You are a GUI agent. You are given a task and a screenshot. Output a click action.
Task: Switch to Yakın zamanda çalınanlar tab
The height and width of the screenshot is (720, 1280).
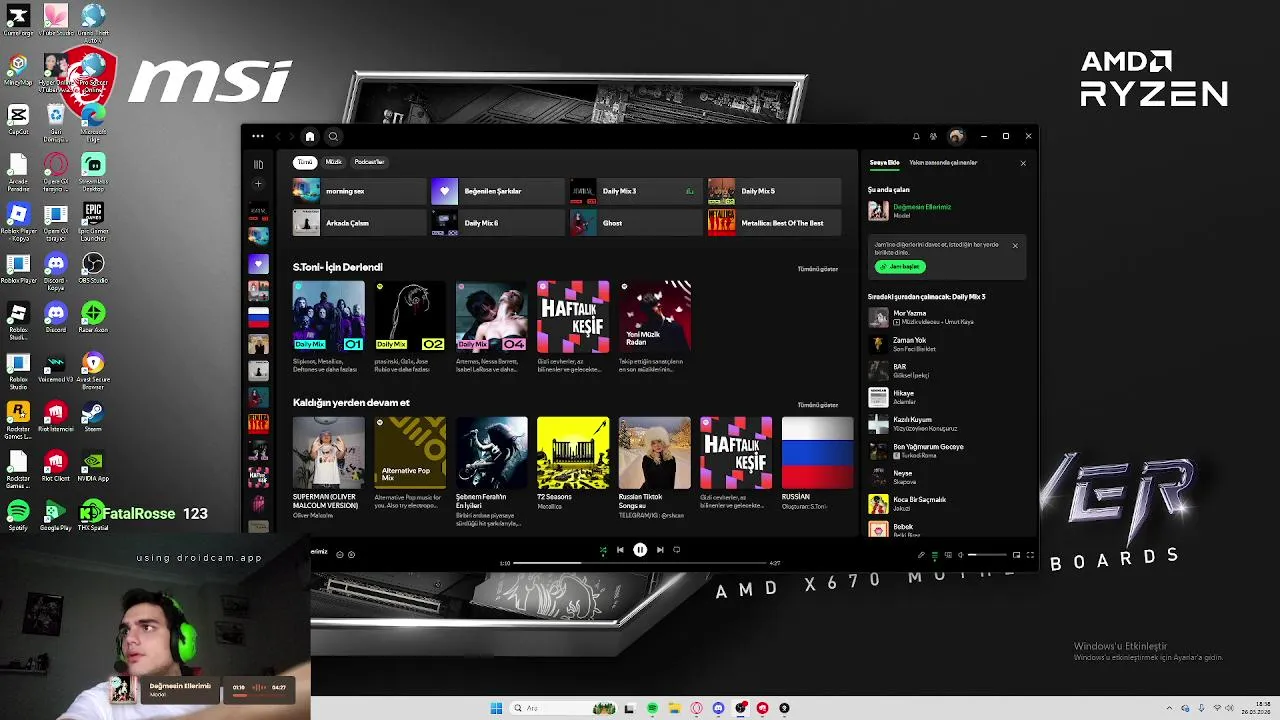(x=943, y=162)
